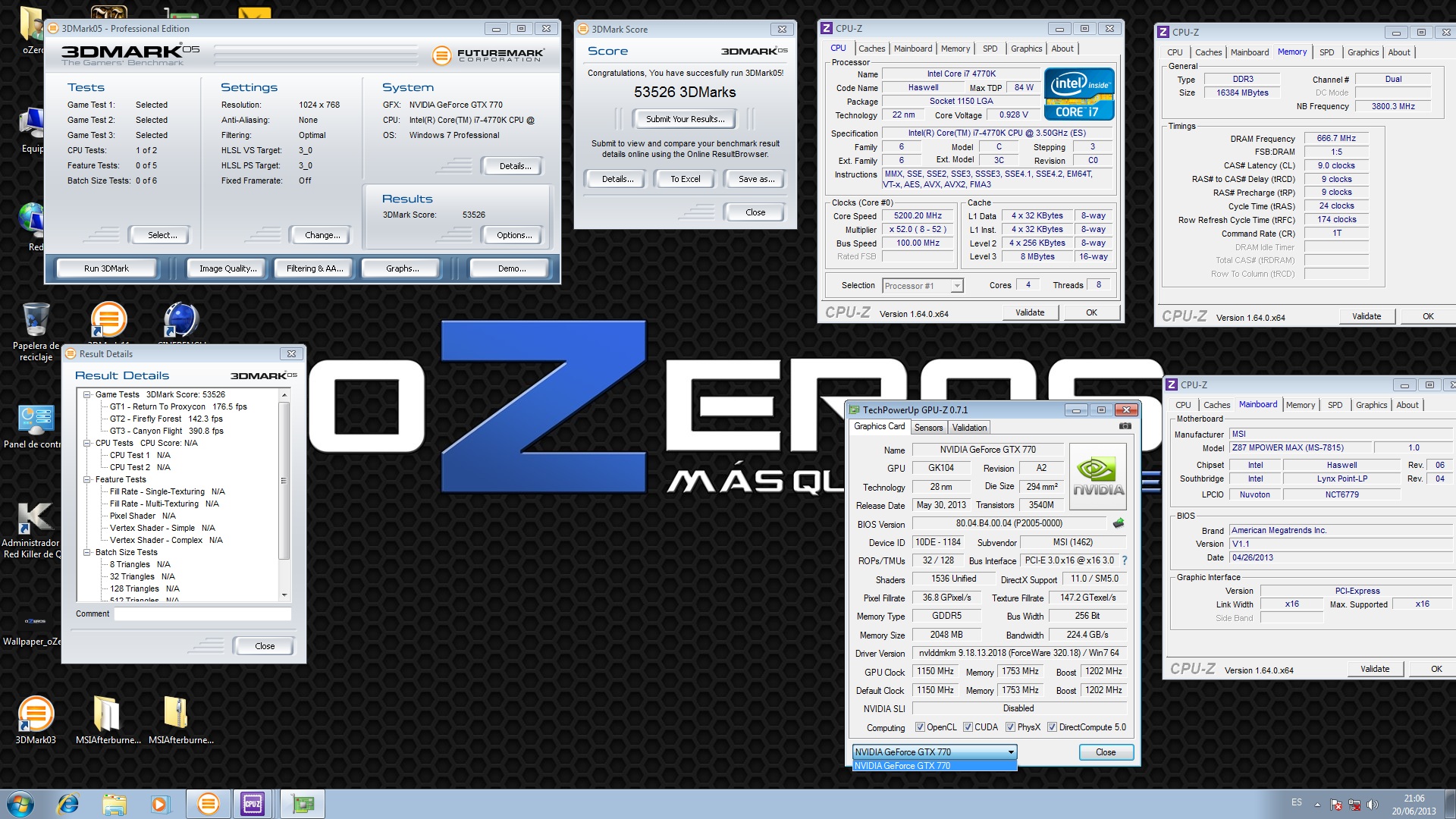Collapse the Game Tests tree node

point(87,394)
